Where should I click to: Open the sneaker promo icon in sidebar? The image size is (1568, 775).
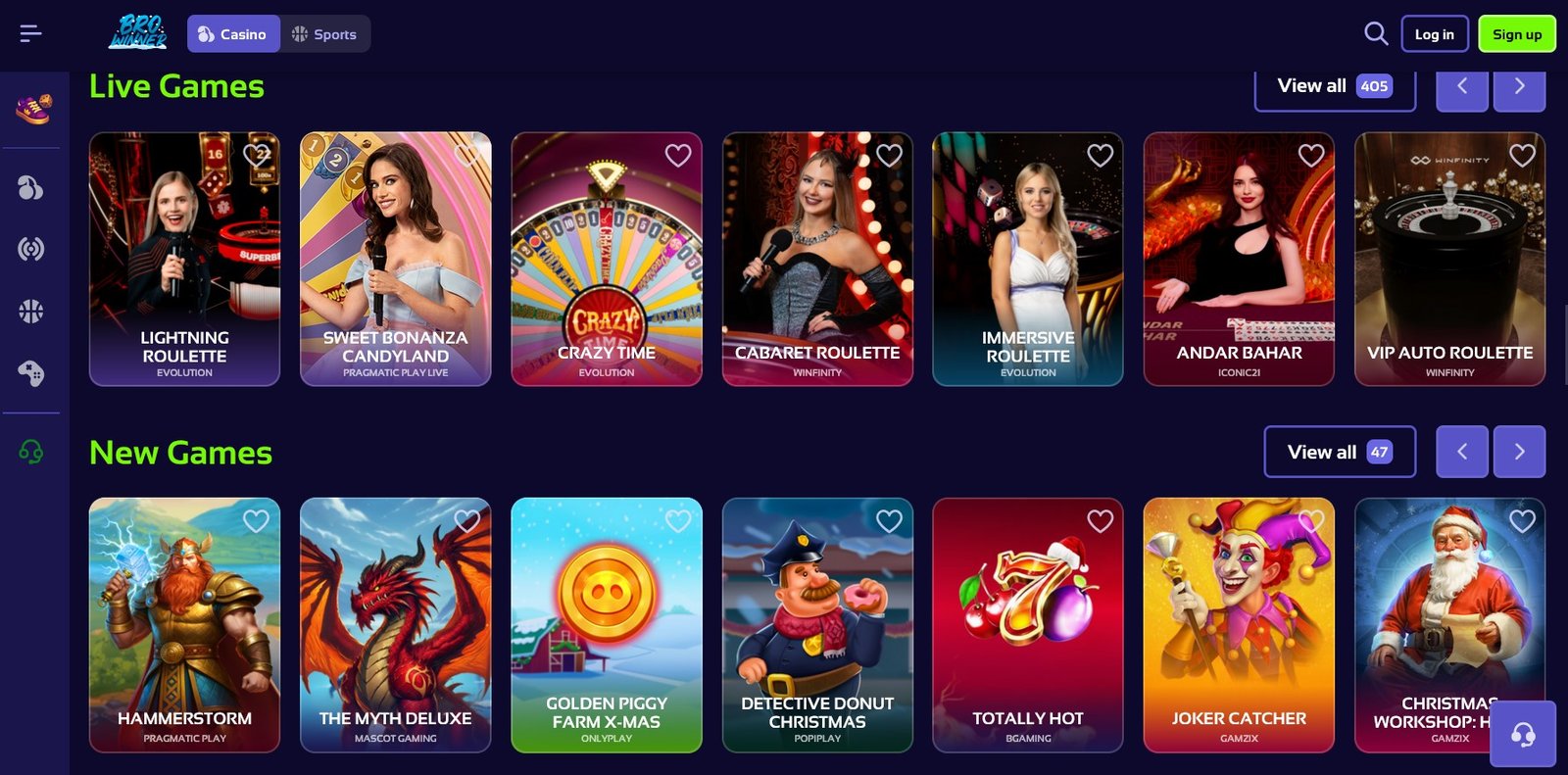32,109
